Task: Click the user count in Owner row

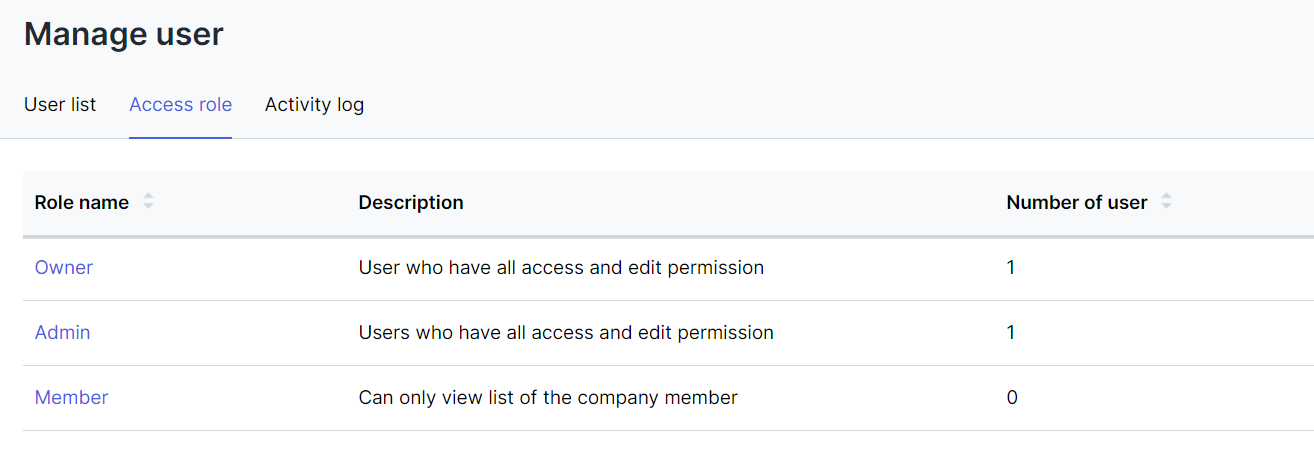Action: pos(1011,268)
